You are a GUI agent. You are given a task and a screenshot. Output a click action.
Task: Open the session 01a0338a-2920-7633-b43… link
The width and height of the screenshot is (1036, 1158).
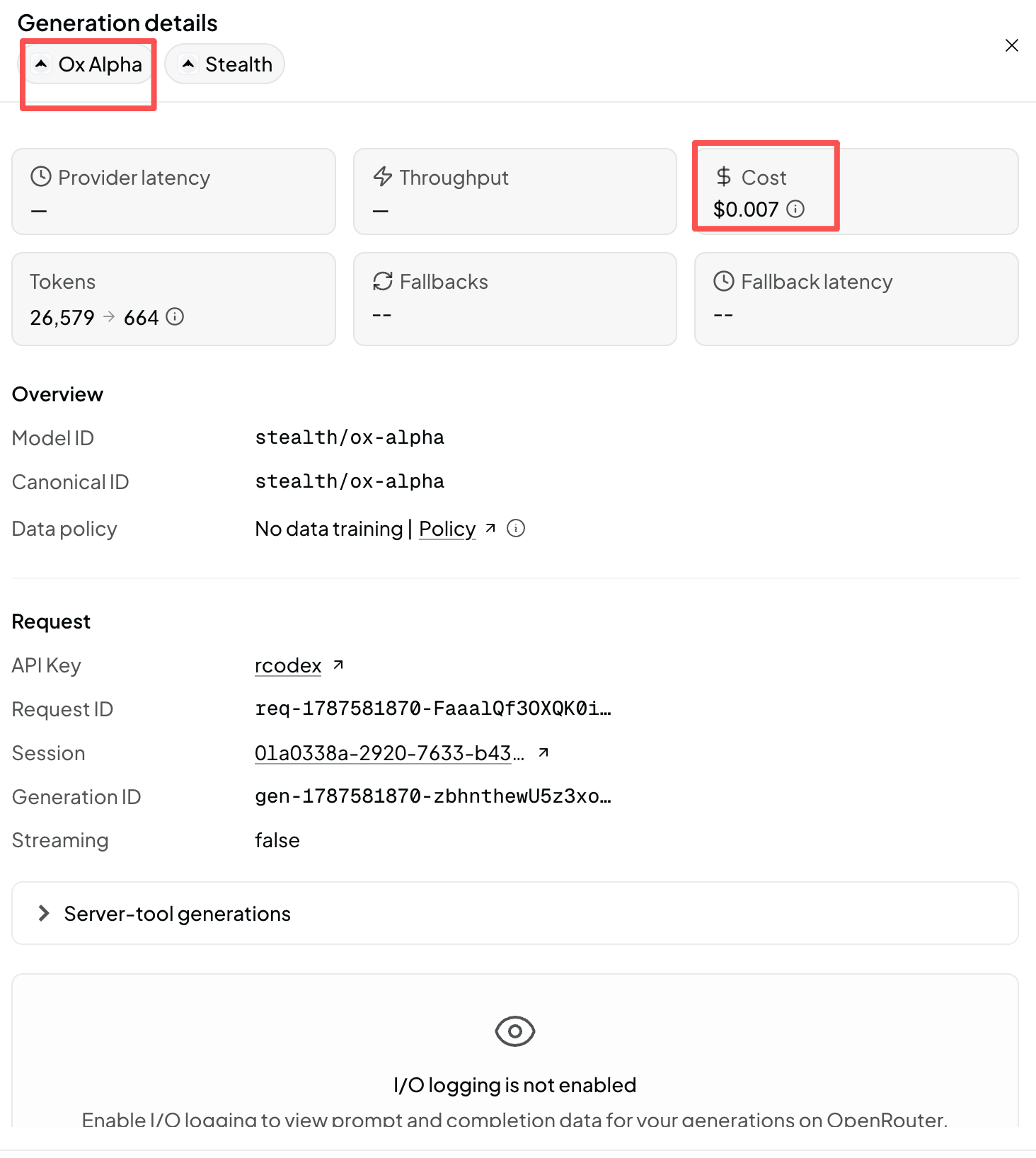click(390, 753)
